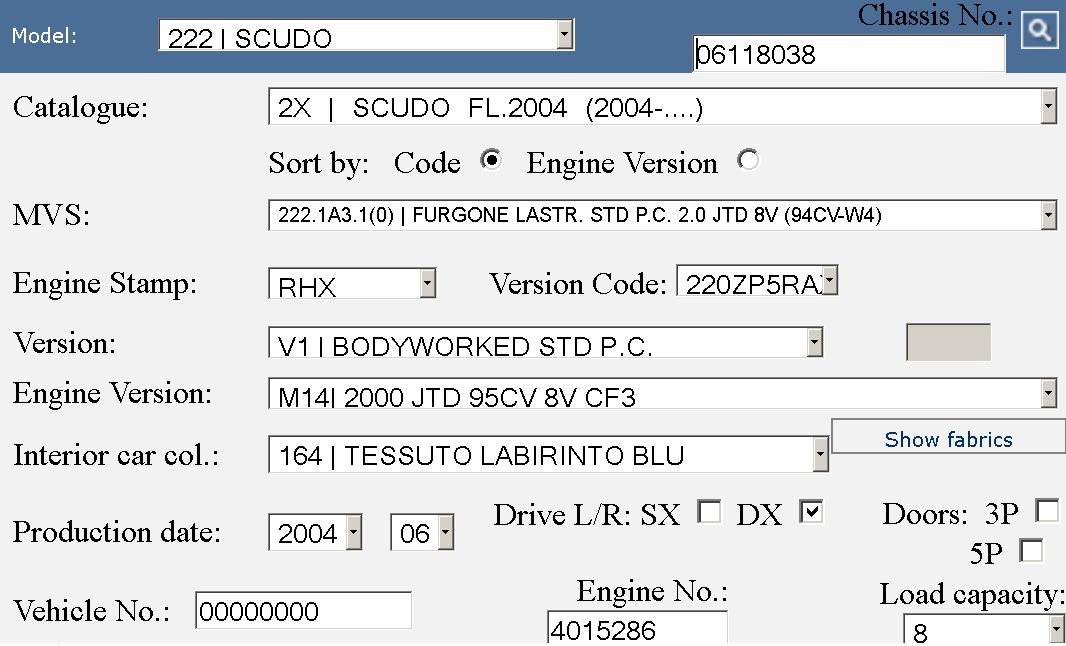The image size is (1066, 646).
Task: Tick the SX left-hand drive checkbox
Action: tap(709, 512)
